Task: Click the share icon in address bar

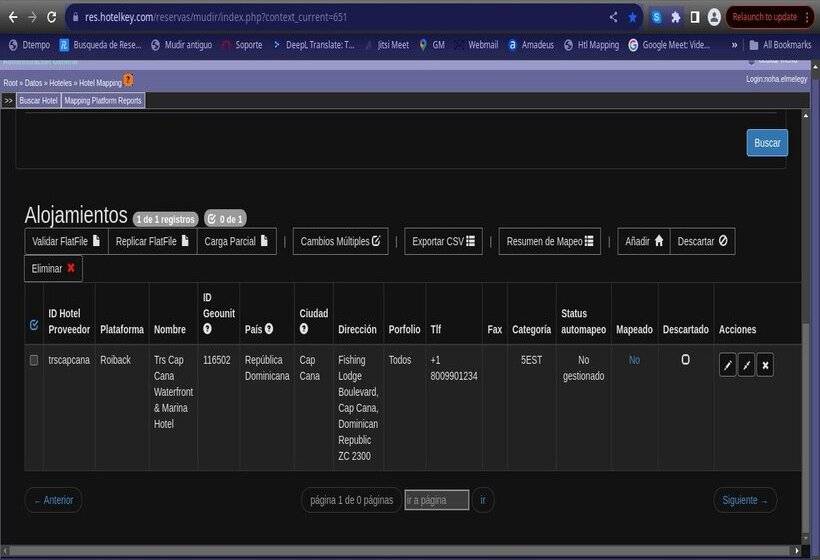Action: (613, 17)
